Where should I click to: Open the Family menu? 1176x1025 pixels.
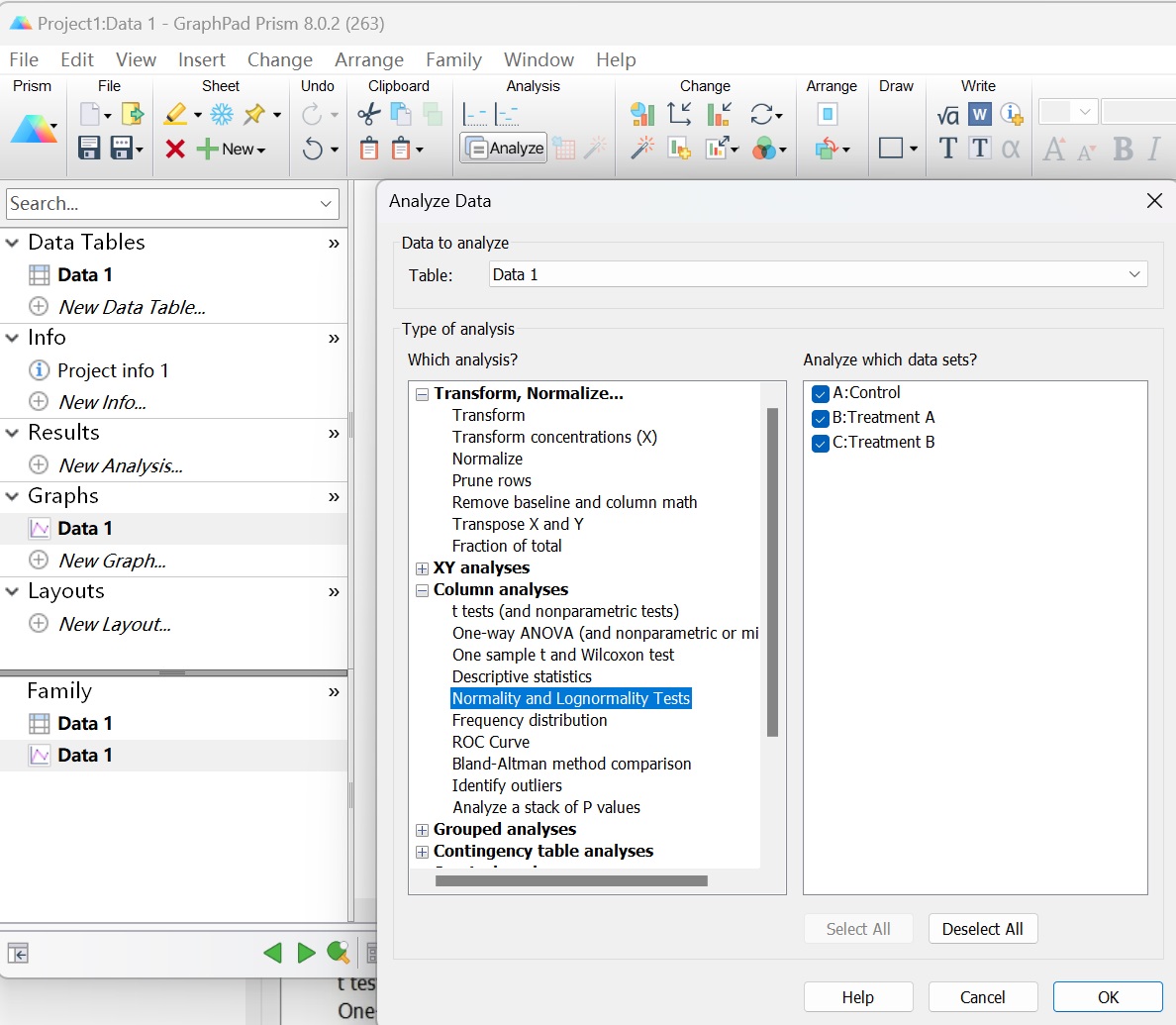(453, 59)
